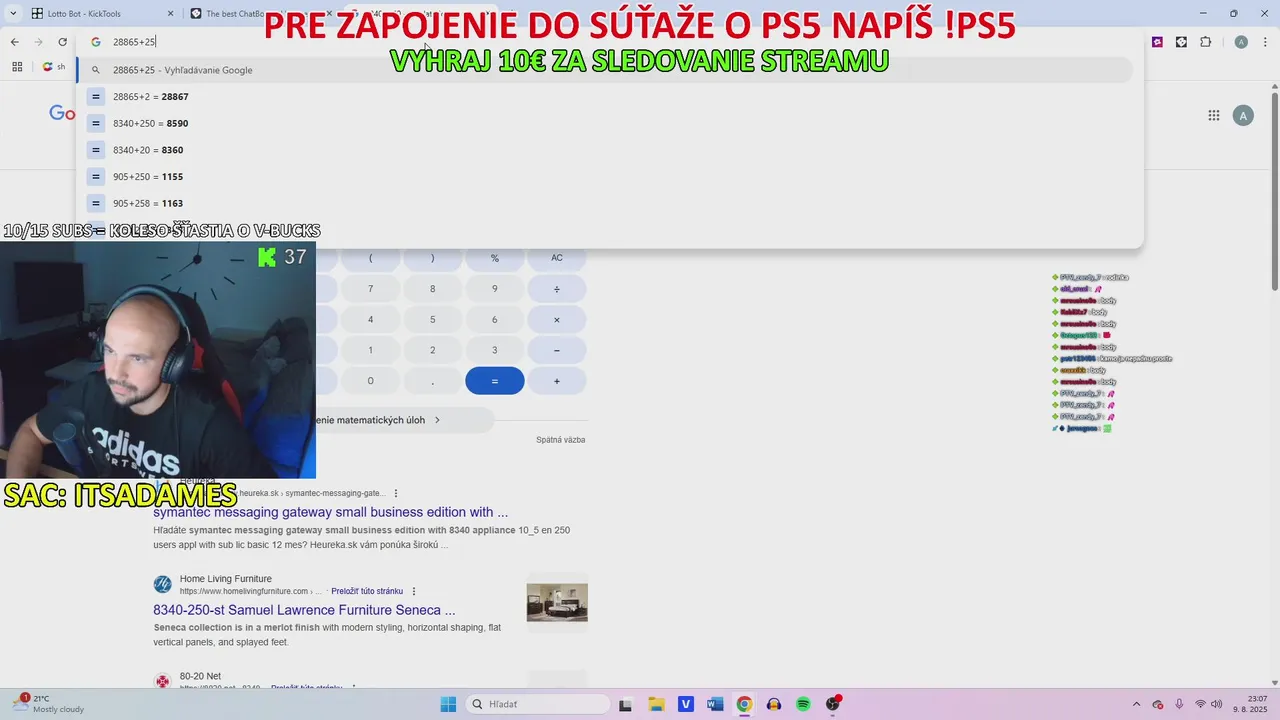Open the blue V app on taskbar
The width and height of the screenshot is (1280, 720).
coord(685,704)
